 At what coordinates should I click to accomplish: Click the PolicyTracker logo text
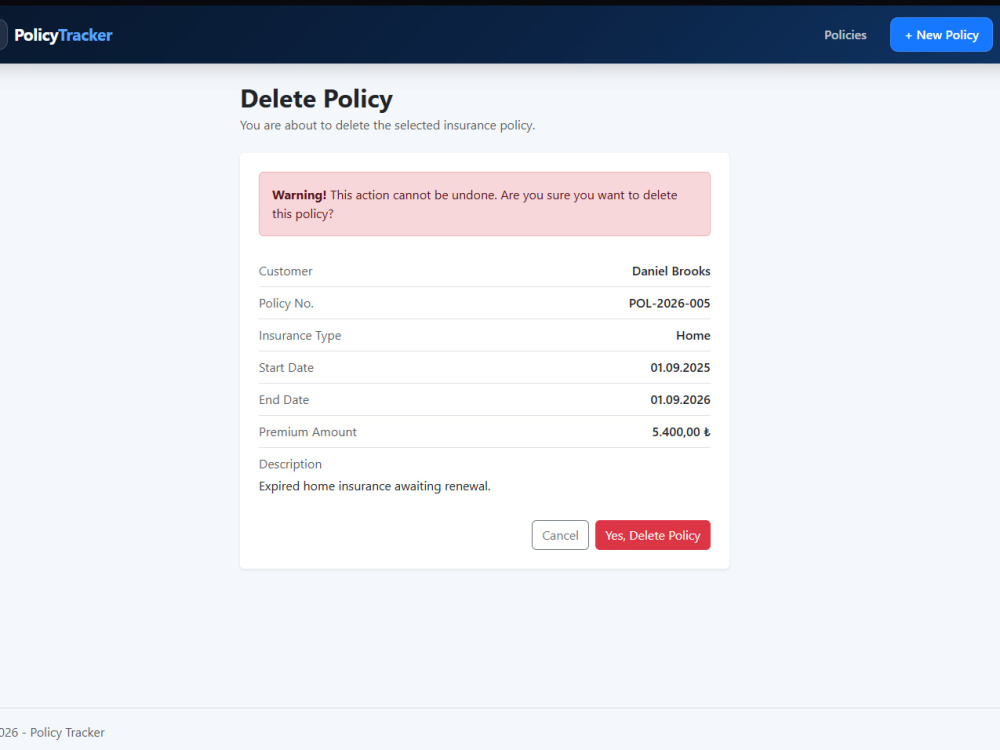tap(63, 35)
